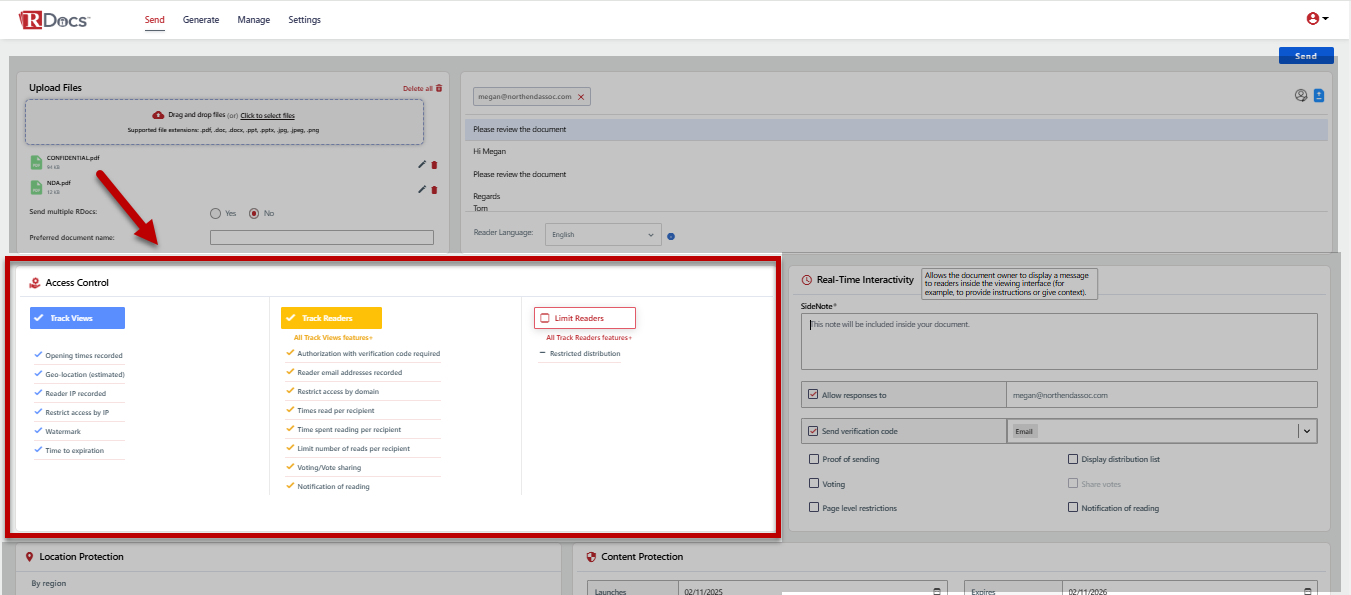The width and height of the screenshot is (1351, 595).
Task: Toggle the Send verification code checkbox
Action: [x=813, y=431]
